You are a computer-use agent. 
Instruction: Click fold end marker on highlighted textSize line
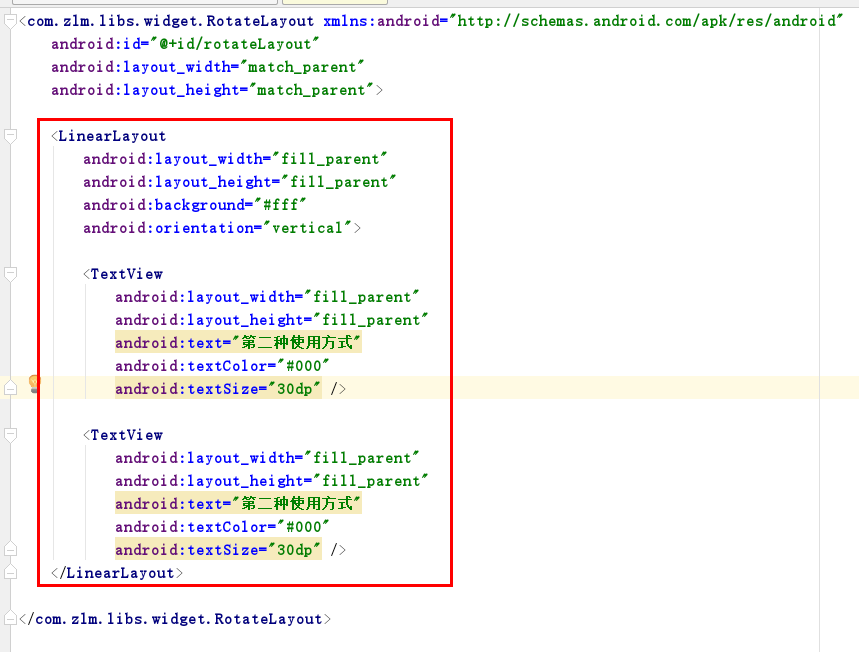10,388
